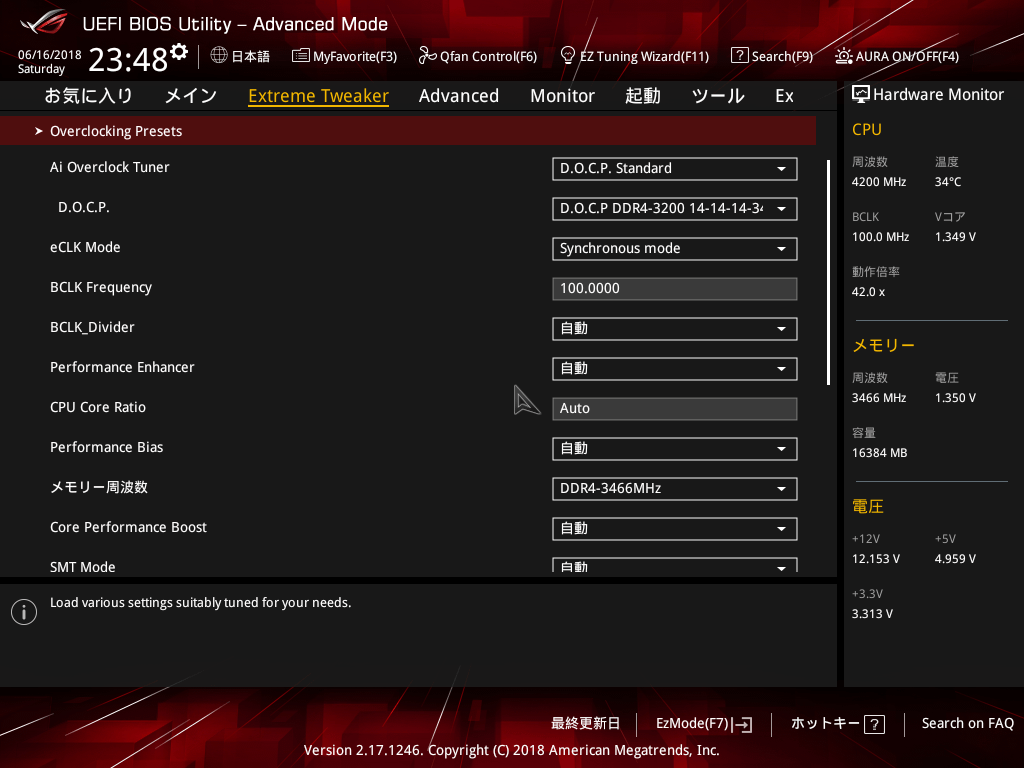Select the SMT Mode label
The width and height of the screenshot is (1024, 768).
coord(82,567)
